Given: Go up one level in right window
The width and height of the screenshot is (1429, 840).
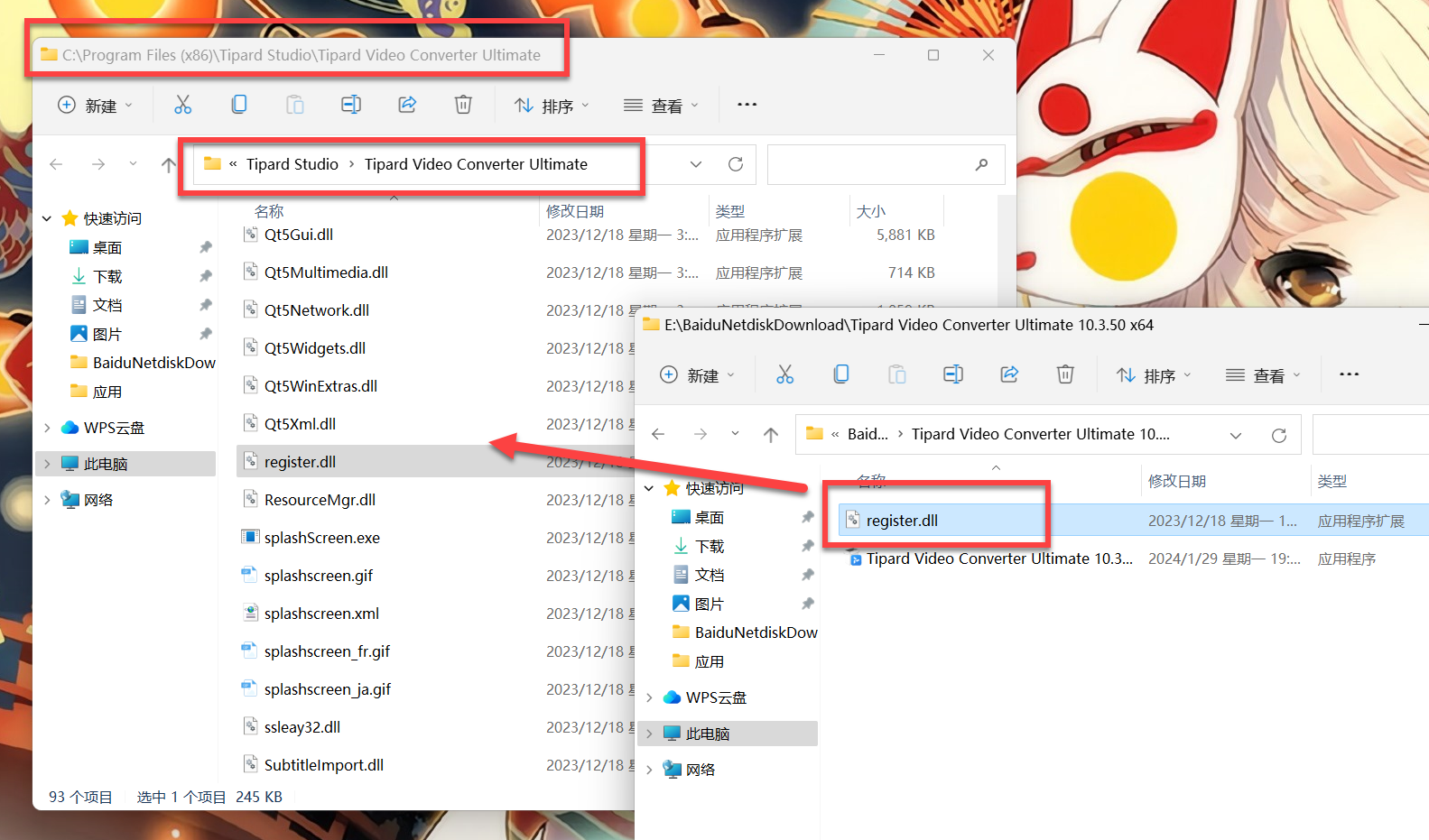Looking at the screenshot, I should click(771, 435).
